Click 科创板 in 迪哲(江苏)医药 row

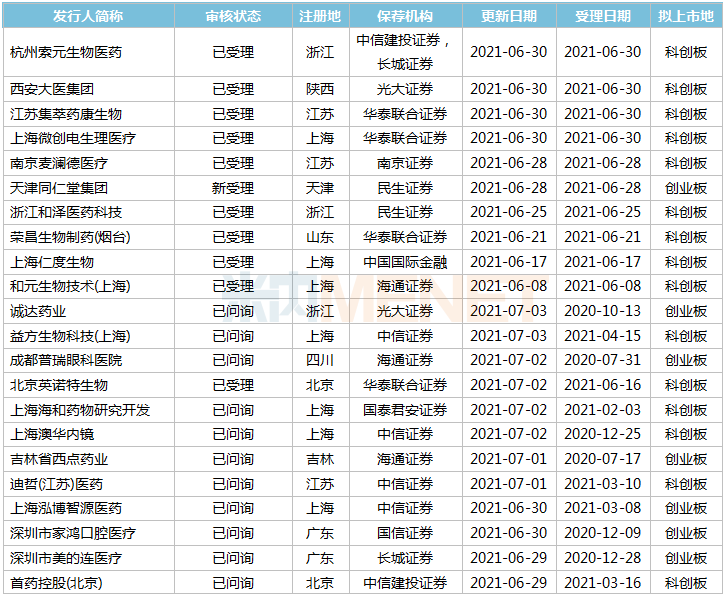pos(686,484)
